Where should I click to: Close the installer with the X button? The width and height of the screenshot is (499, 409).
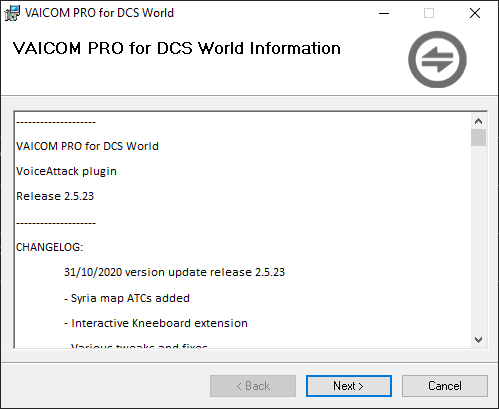pyautogui.click(x=475, y=13)
